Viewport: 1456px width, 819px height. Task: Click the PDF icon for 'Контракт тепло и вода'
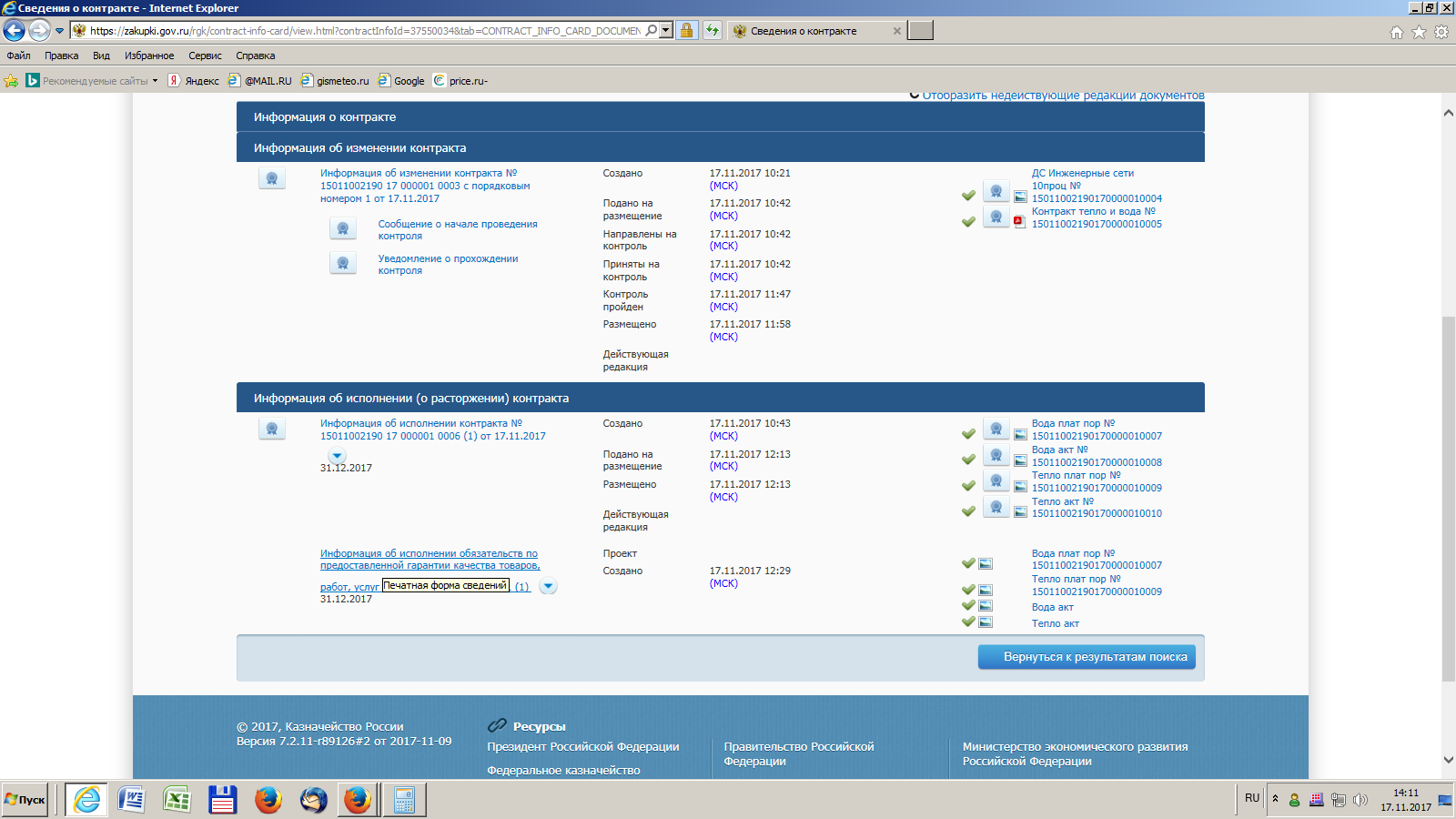[1019, 221]
